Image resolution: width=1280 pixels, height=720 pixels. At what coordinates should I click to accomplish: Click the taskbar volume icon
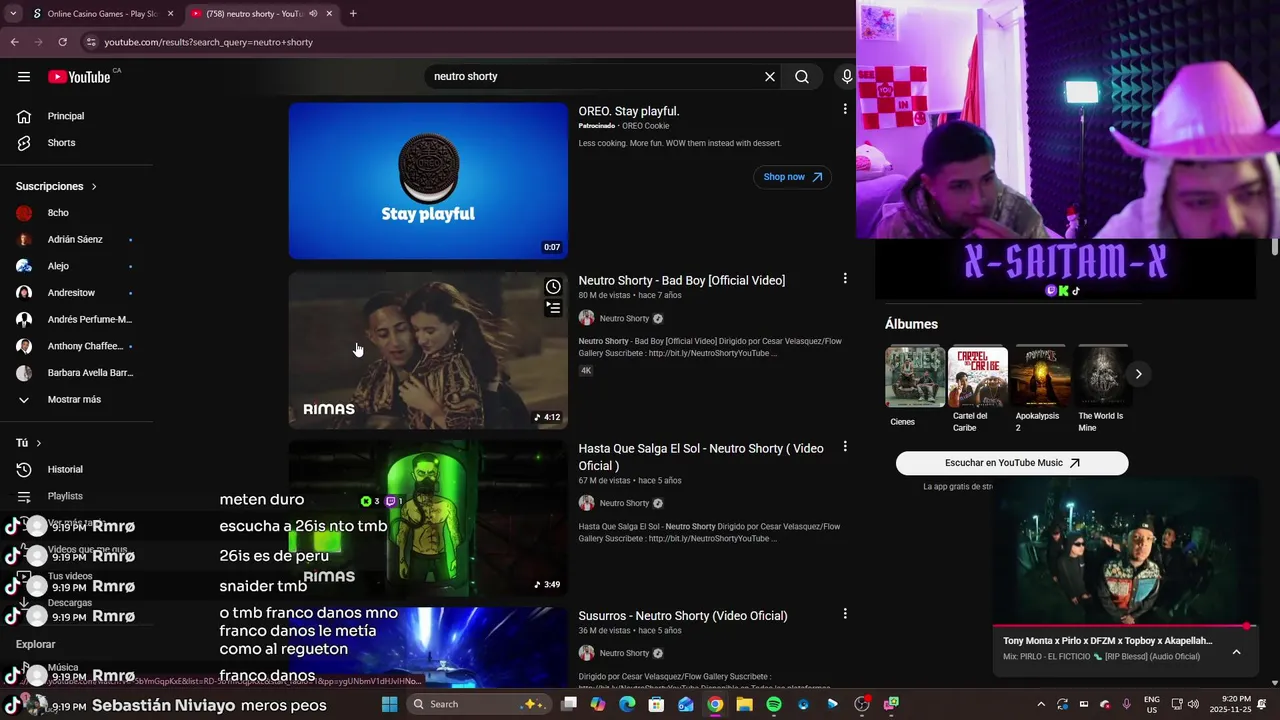[x=1193, y=704]
